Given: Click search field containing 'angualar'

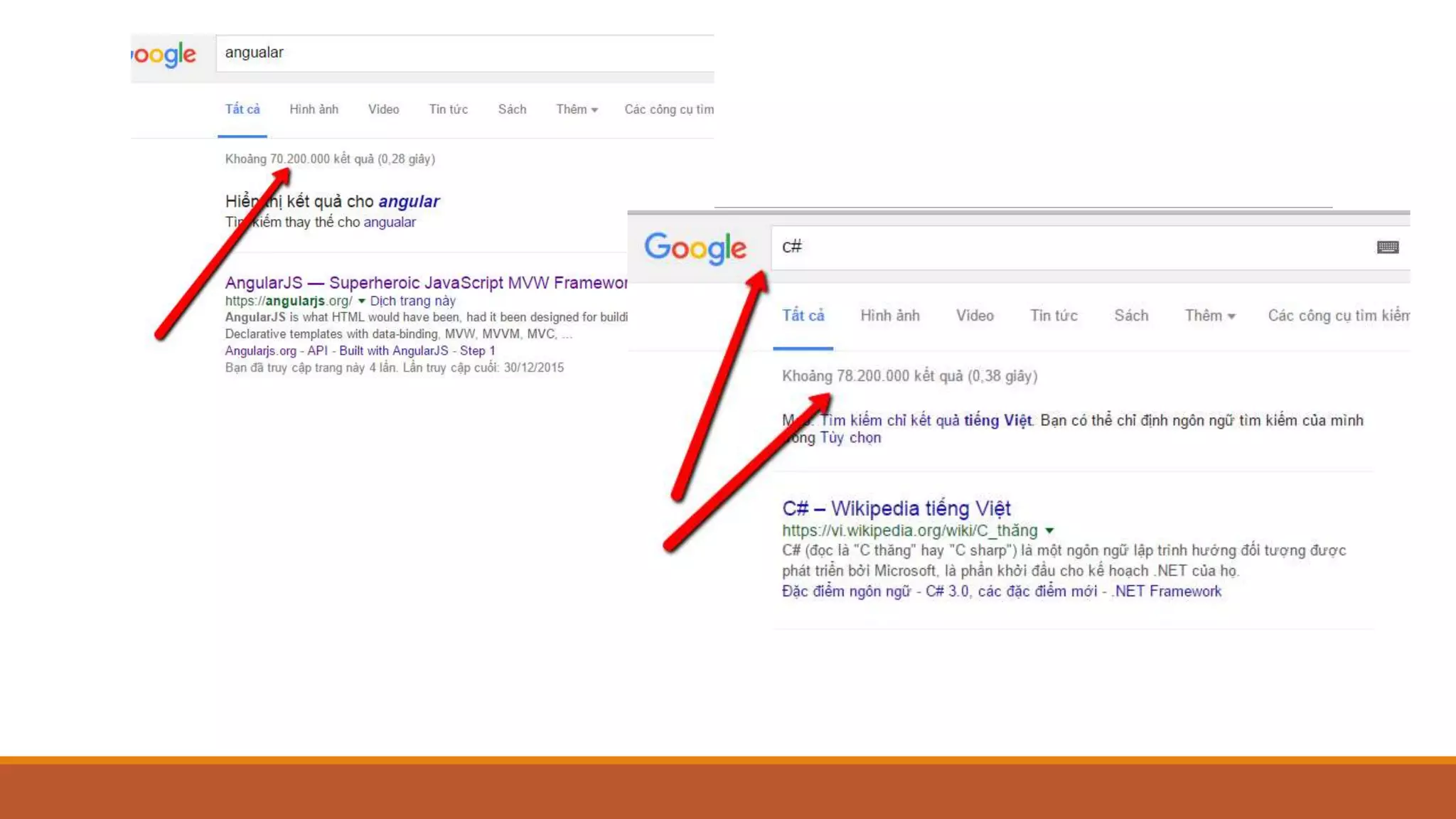Looking at the screenshot, I should point(462,53).
